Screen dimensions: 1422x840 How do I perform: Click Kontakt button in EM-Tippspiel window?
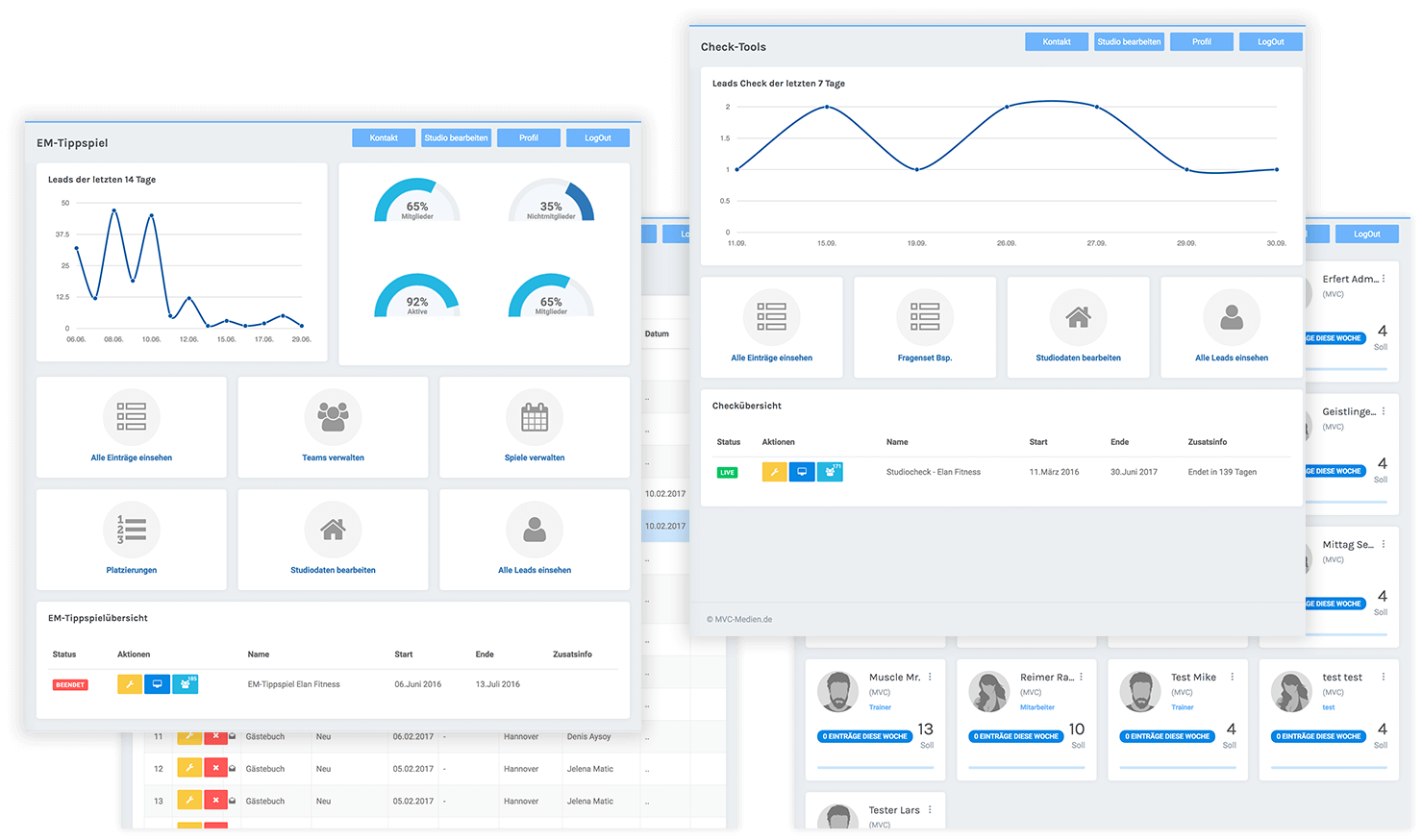(384, 137)
